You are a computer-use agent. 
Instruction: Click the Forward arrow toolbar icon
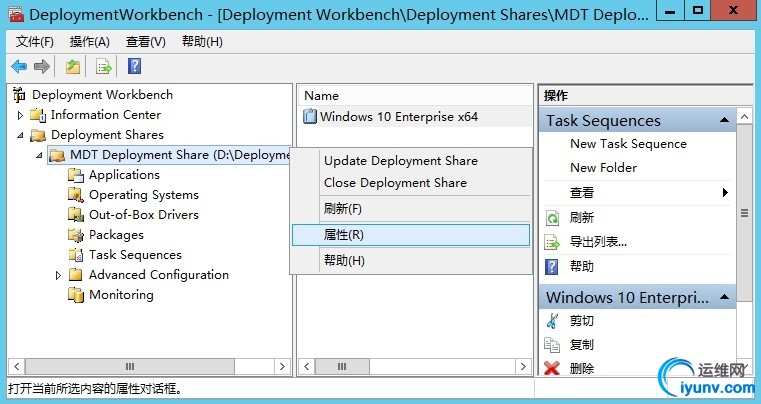pyautogui.click(x=42, y=67)
